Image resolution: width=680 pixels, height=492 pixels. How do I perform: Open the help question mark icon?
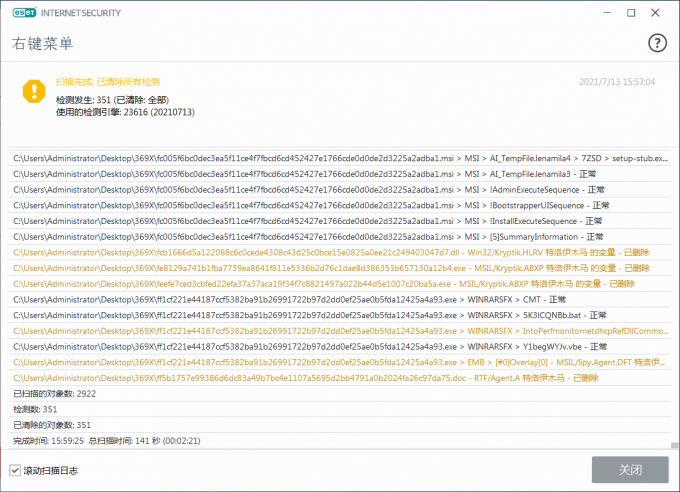pos(657,43)
